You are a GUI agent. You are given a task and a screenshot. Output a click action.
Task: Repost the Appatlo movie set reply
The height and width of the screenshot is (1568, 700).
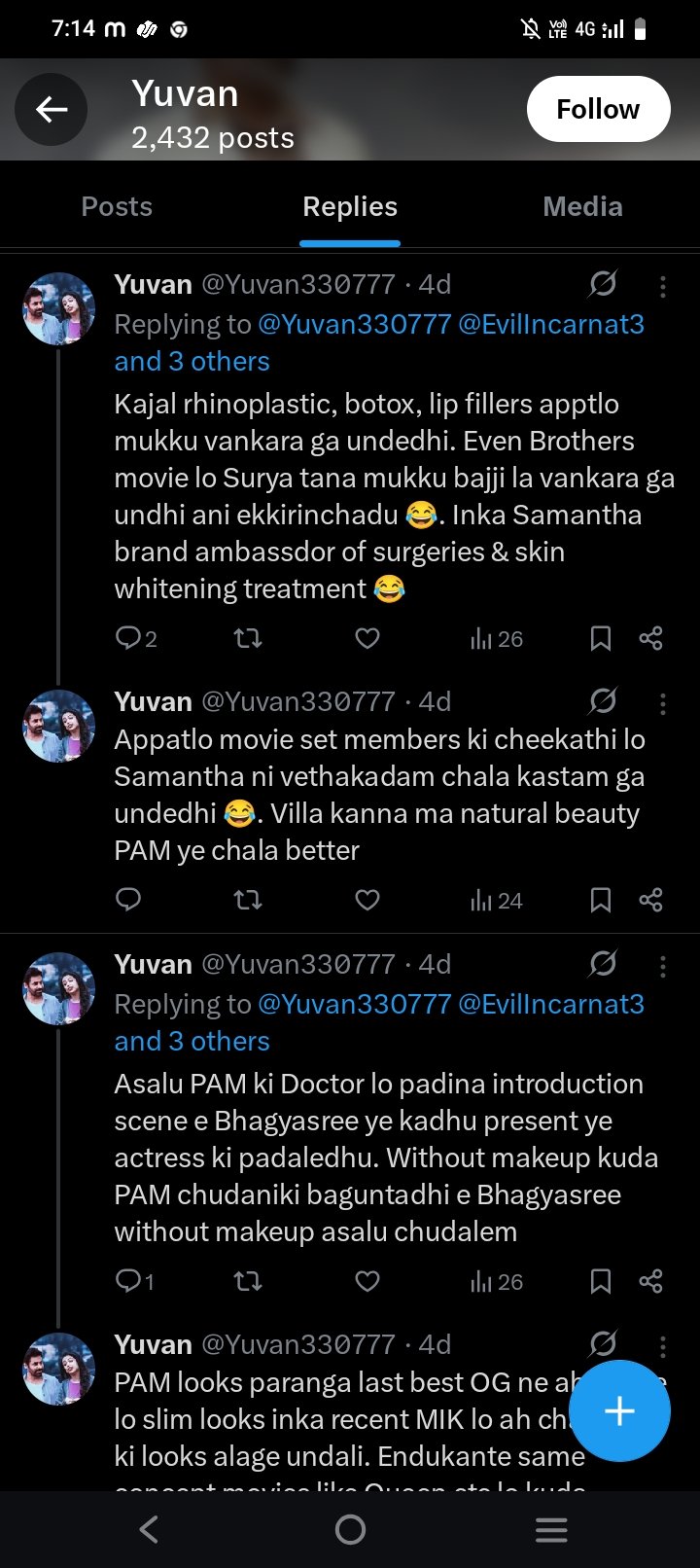(248, 900)
